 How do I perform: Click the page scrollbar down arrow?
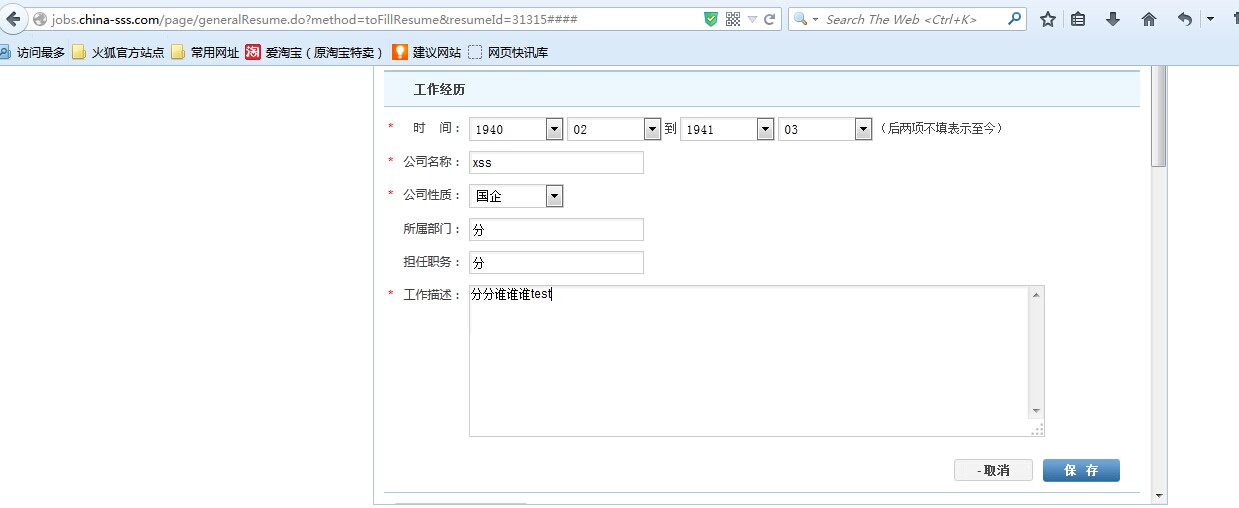(x=1159, y=495)
